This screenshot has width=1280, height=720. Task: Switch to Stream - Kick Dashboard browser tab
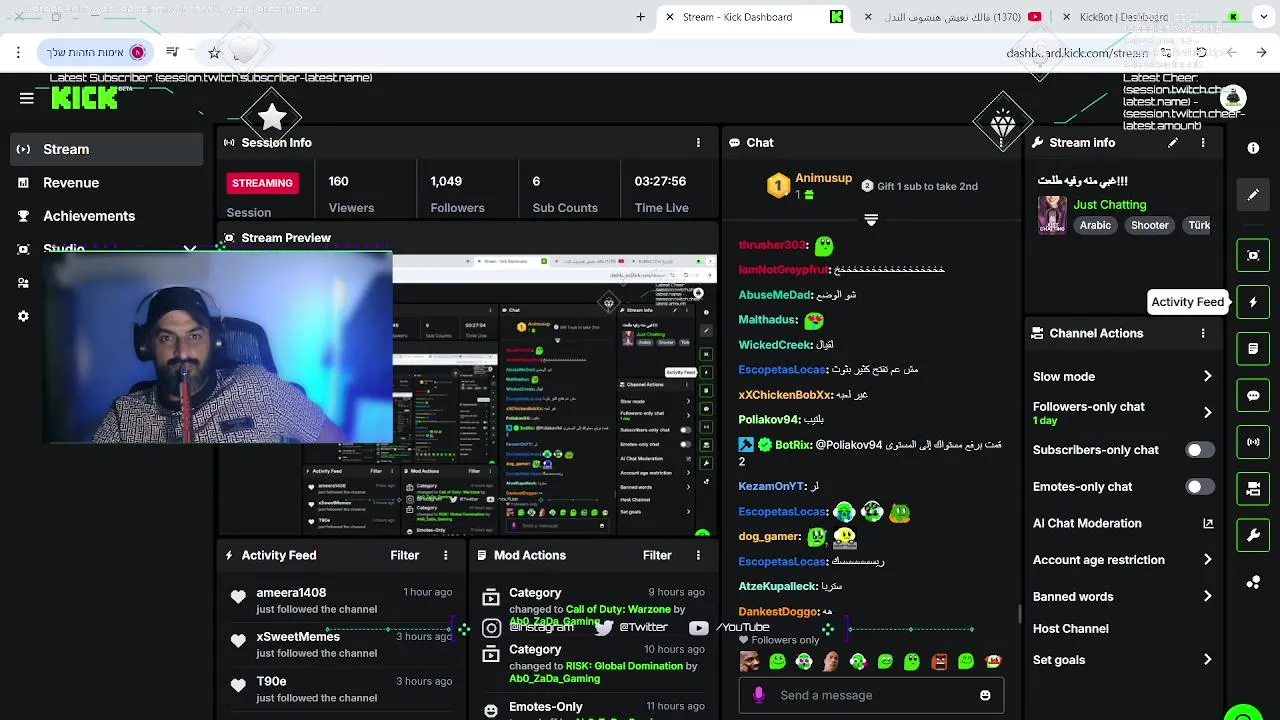coord(755,17)
